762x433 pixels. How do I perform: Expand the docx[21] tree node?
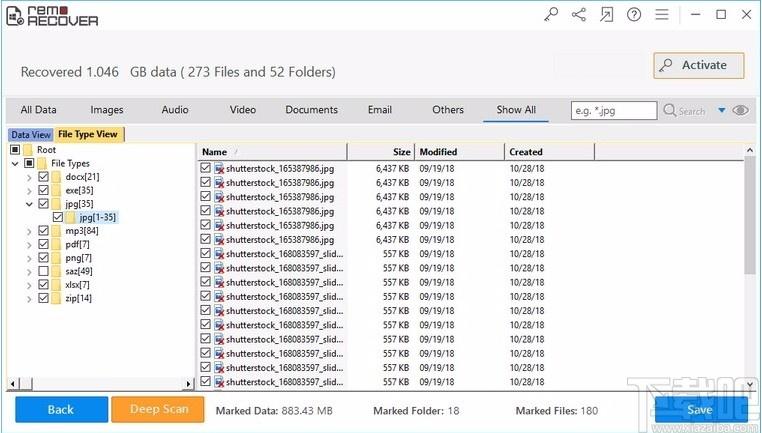click(29, 177)
